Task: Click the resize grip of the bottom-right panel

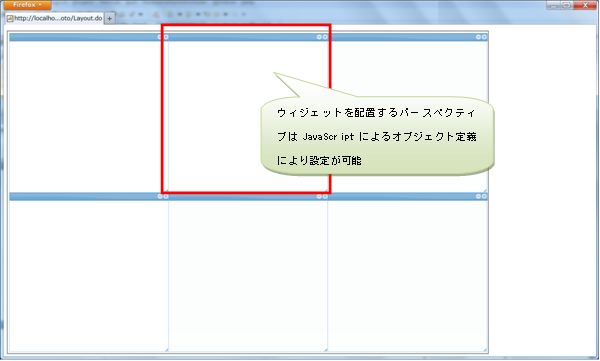Action: click(485, 350)
